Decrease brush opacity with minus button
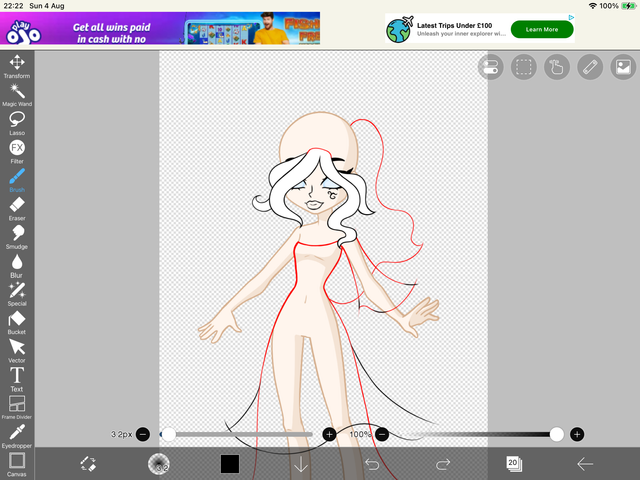This screenshot has width=640, height=480. click(x=382, y=434)
